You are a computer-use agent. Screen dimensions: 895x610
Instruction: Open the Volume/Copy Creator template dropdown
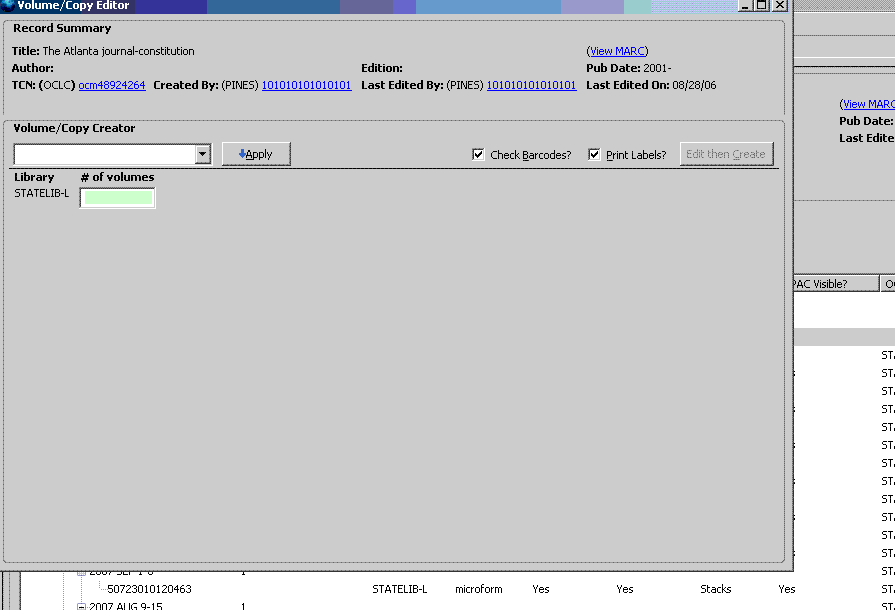pos(203,154)
